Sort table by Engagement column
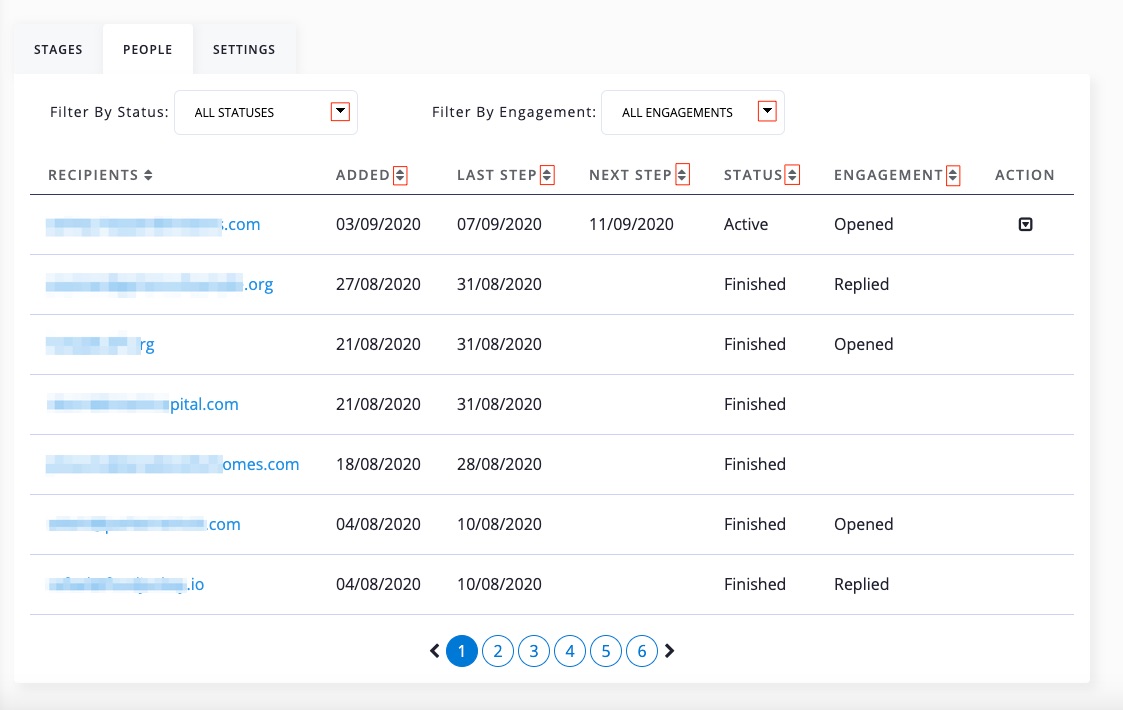 952,175
